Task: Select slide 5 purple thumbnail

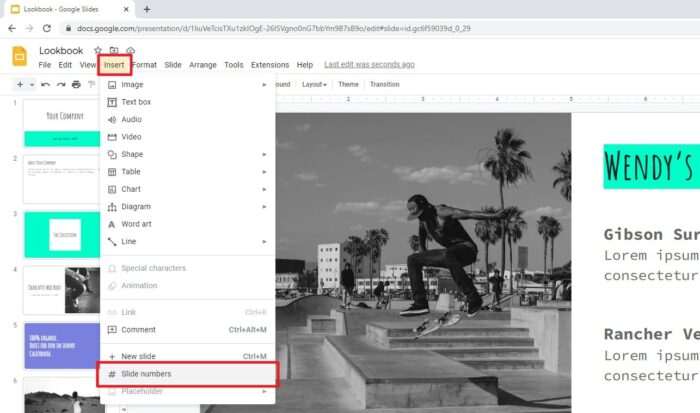Action: pos(62,346)
